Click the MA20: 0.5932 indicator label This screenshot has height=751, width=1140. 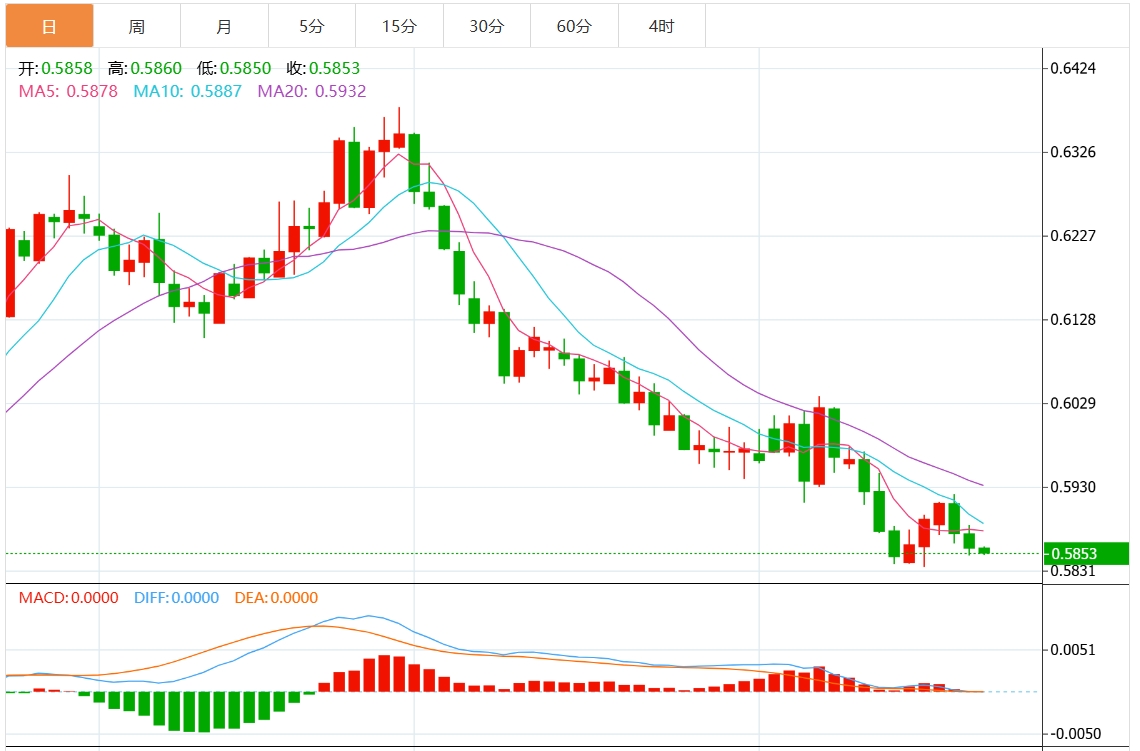(x=312, y=92)
